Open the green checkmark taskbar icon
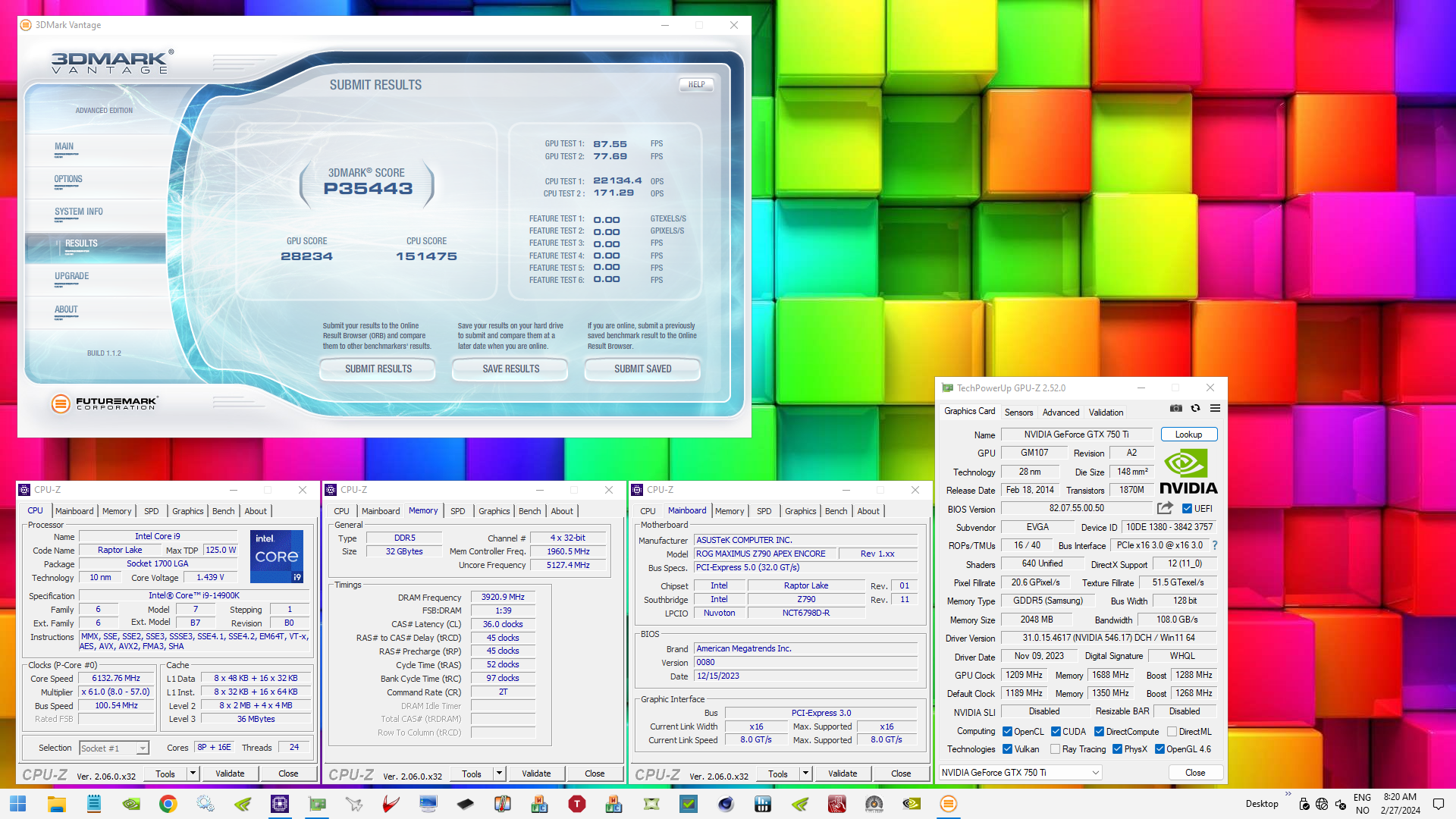This screenshot has height=819, width=1456. [x=689, y=804]
